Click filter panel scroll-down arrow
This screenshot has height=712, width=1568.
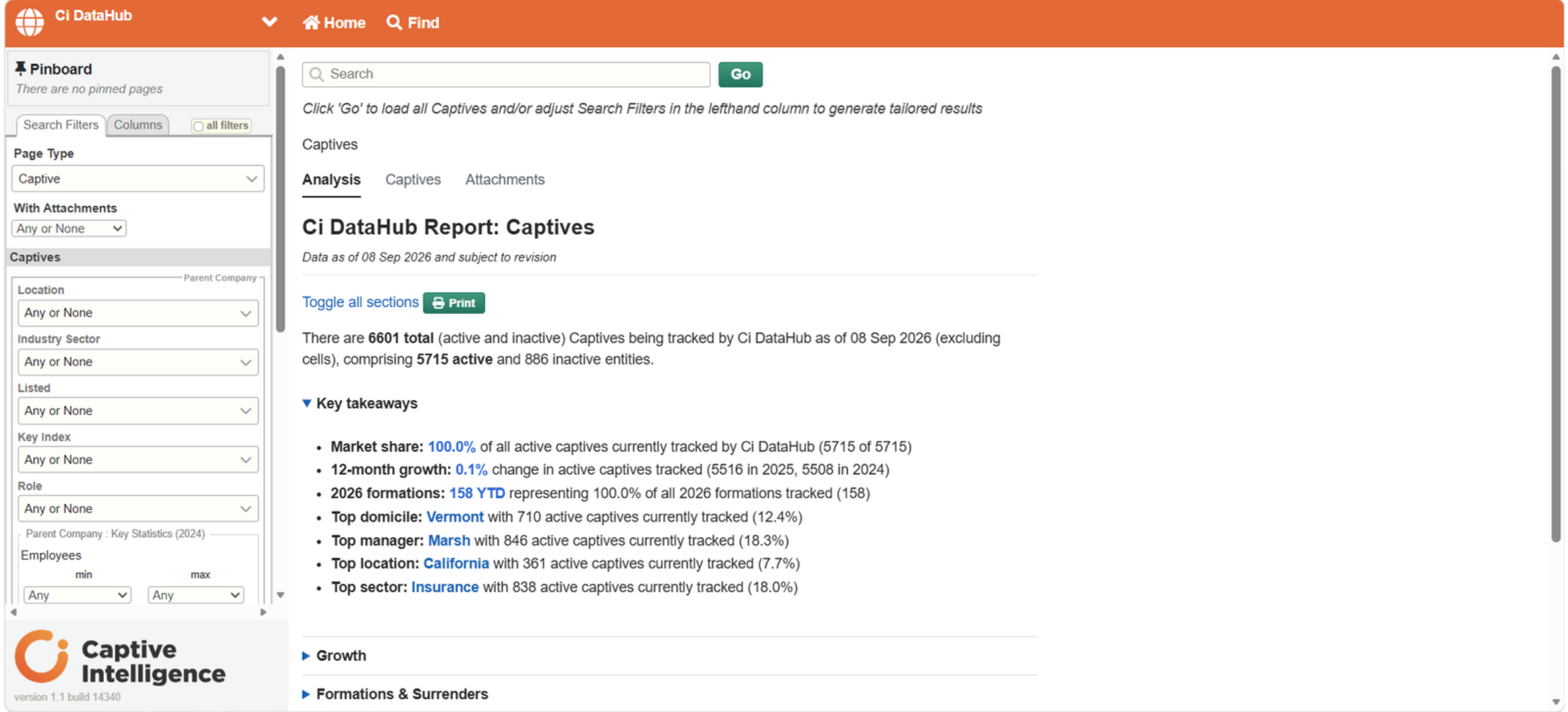281,595
